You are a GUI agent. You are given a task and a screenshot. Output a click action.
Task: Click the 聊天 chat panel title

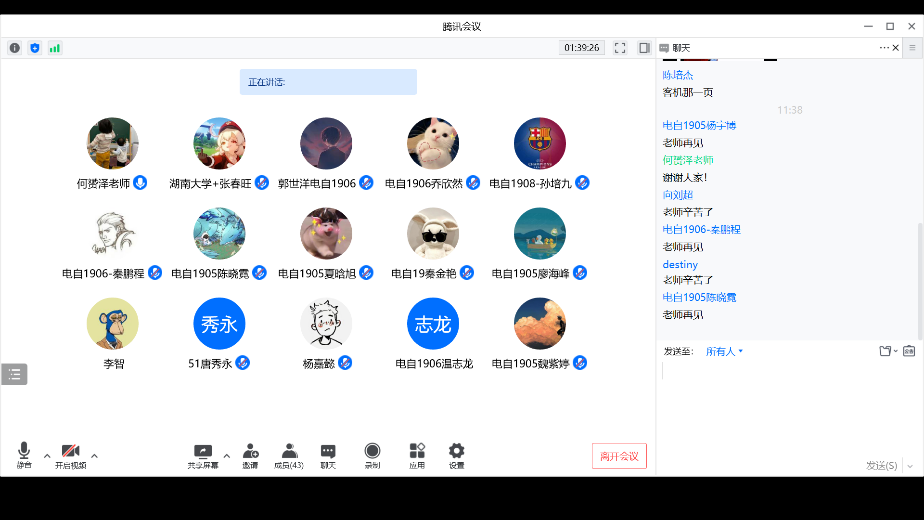(x=681, y=48)
